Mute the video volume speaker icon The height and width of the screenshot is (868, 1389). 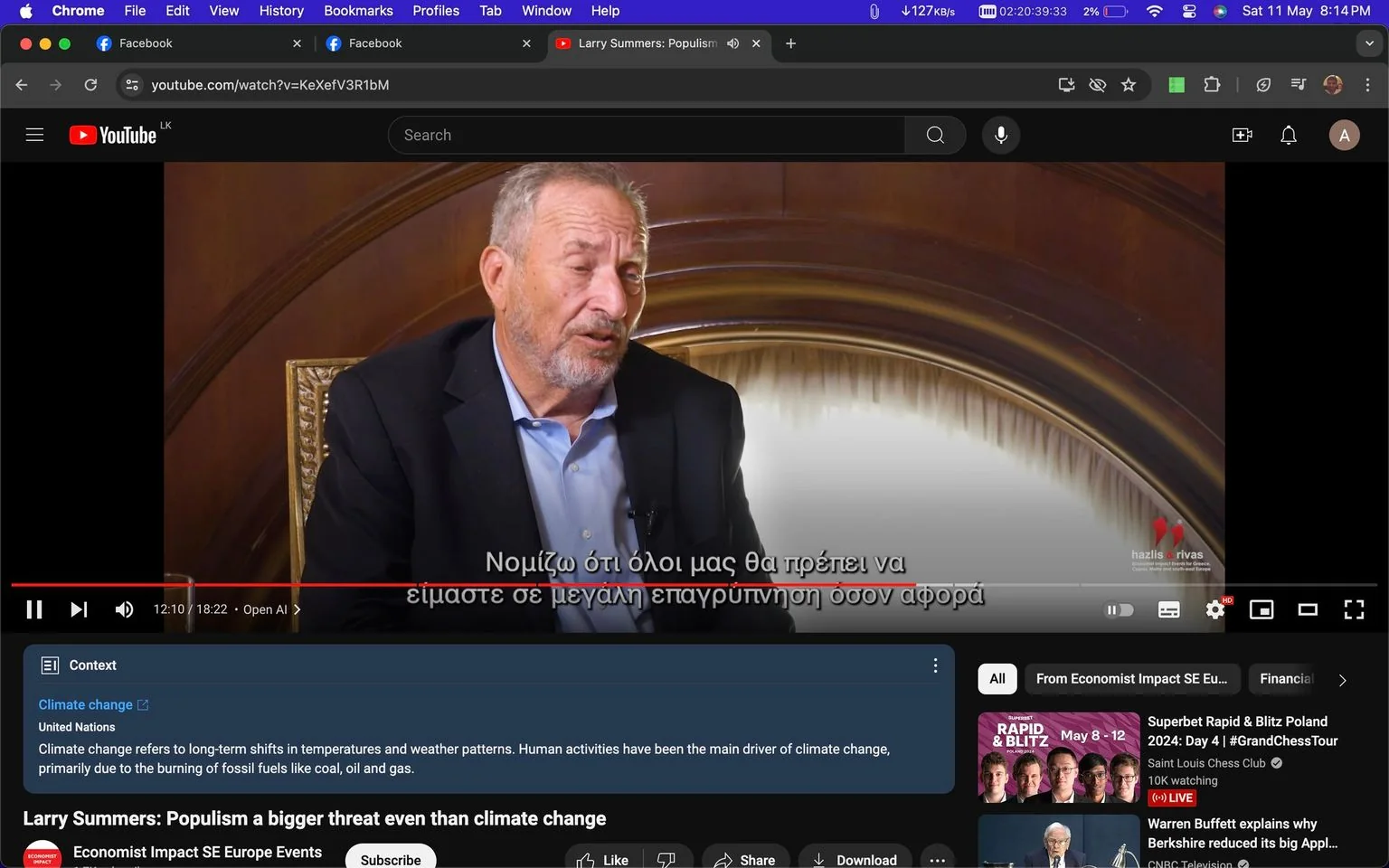pos(124,609)
